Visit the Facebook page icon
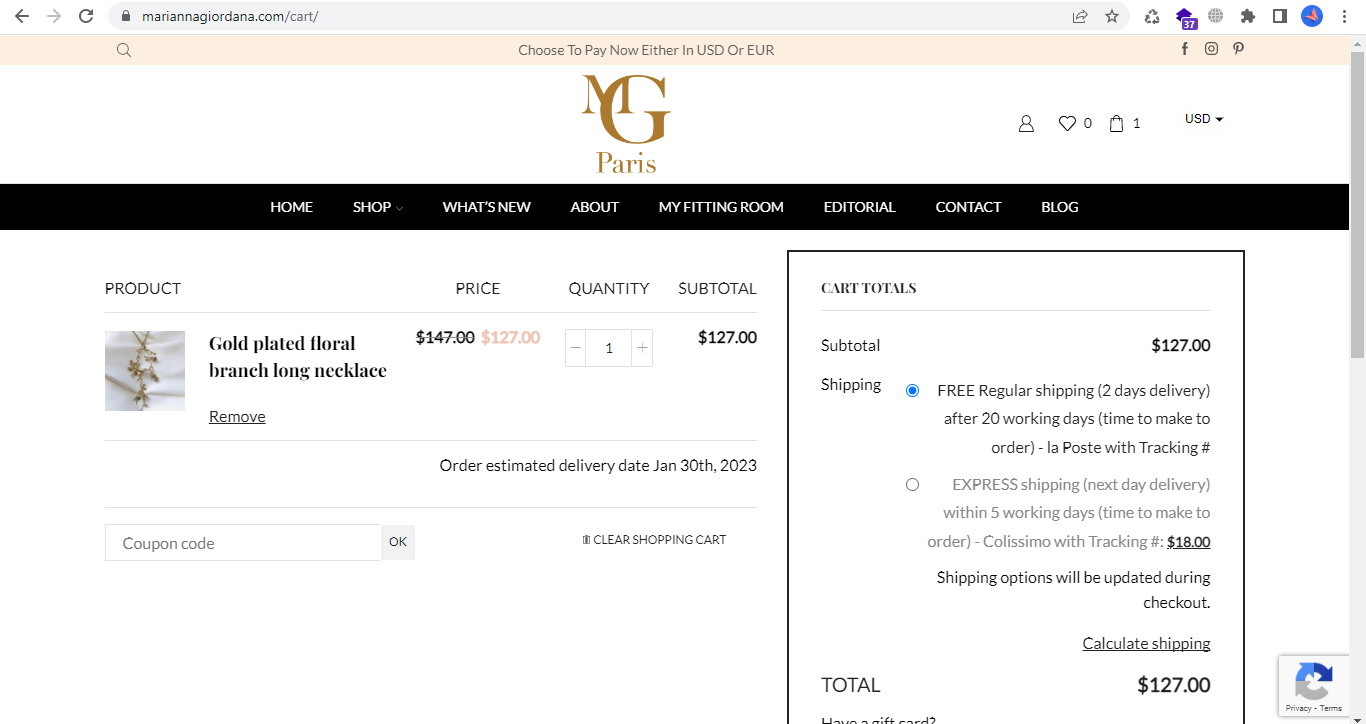Image resolution: width=1366 pixels, height=724 pixels. (1185, 49)
